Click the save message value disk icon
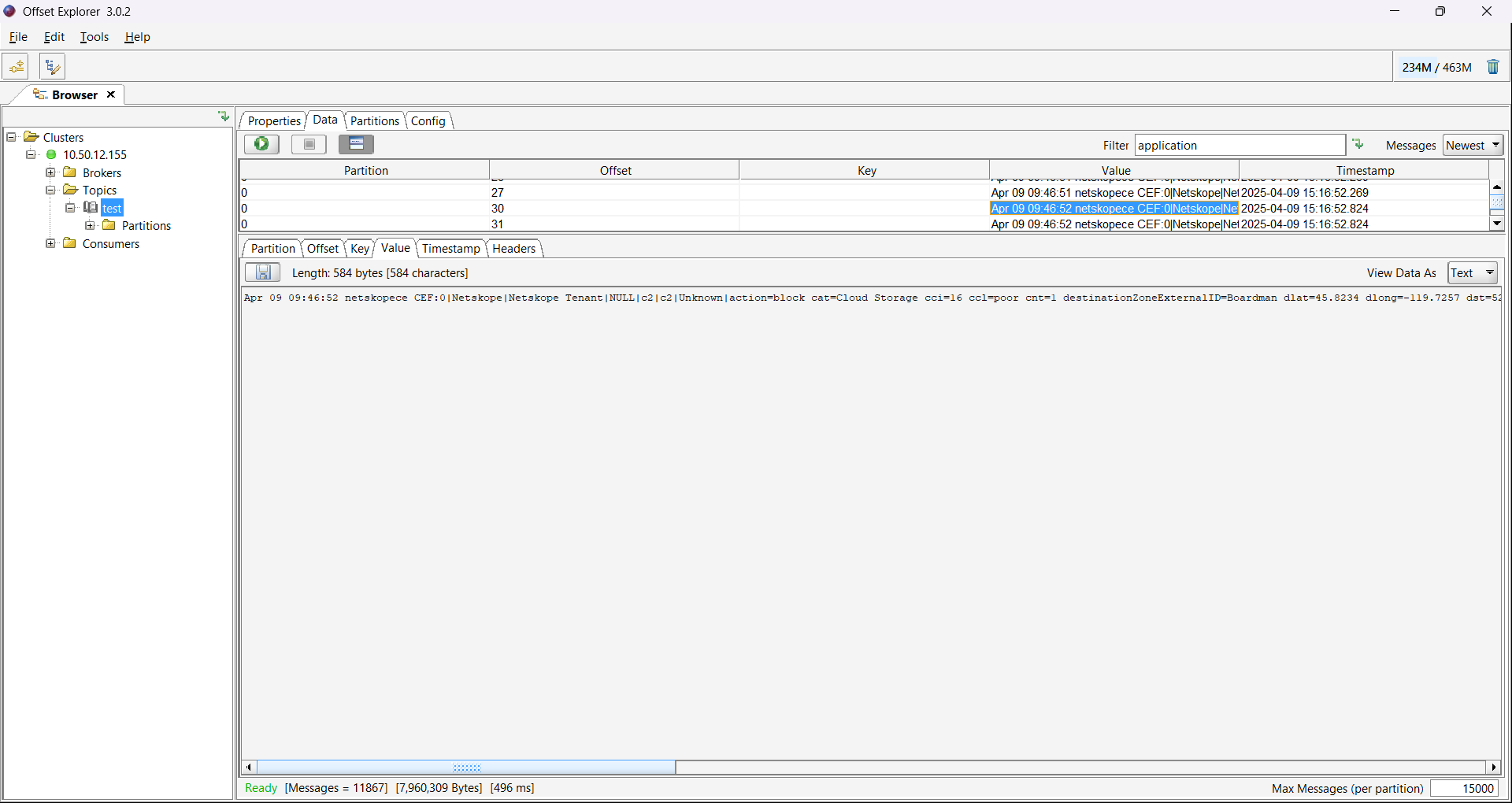Screen dimensions: 1512x803 (263, 272)
